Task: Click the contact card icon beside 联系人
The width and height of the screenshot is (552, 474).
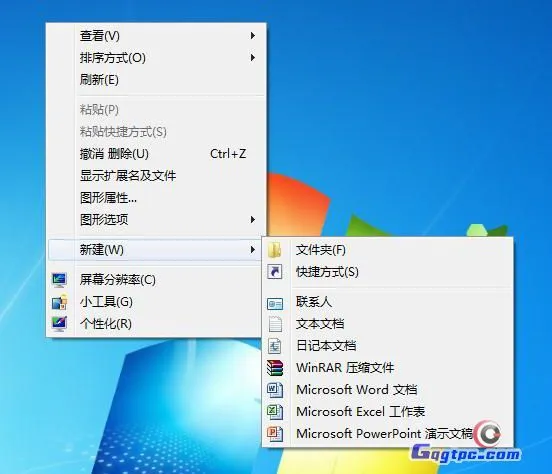Action: 275,303
